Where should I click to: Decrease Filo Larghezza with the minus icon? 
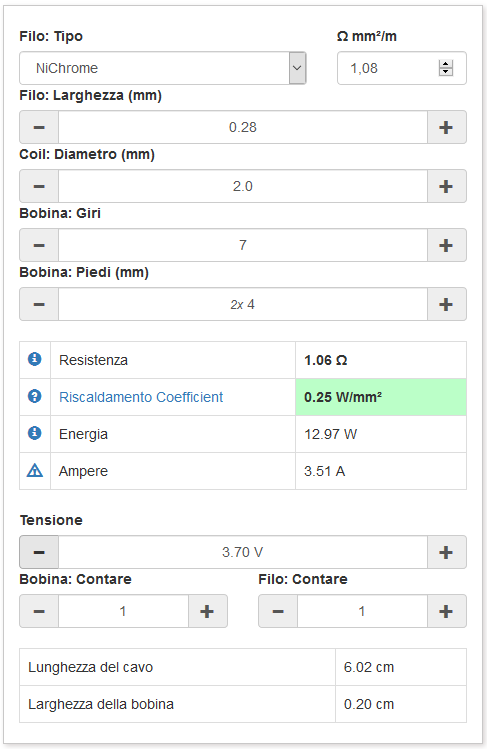tap(39, 127)
